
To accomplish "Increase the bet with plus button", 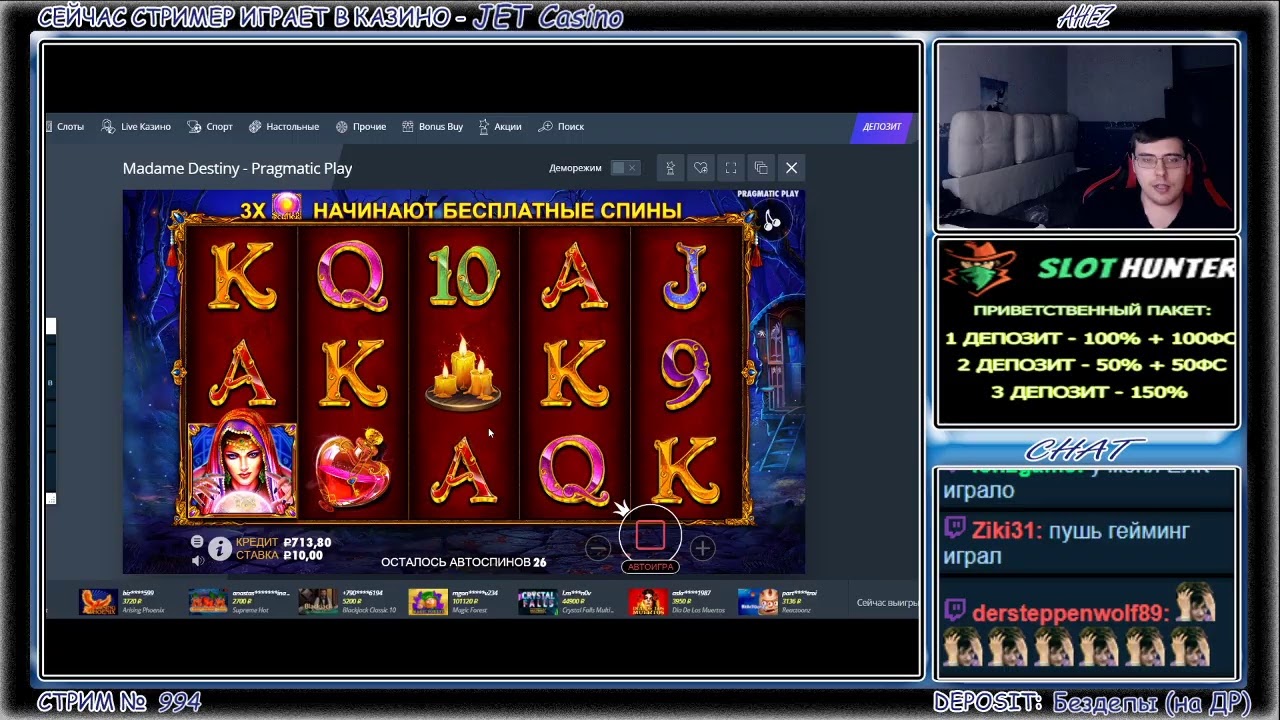I will (x=703, y=548).
